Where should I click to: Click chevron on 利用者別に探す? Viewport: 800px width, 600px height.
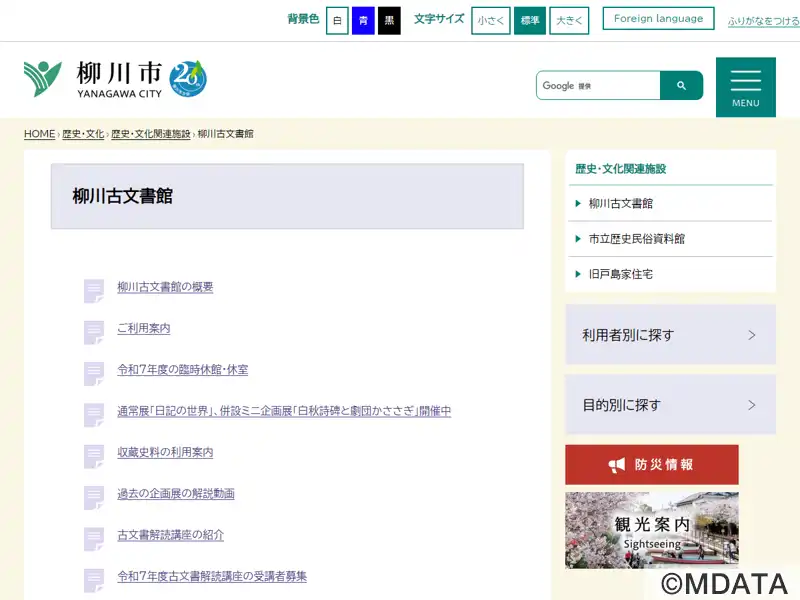point(752,335)
